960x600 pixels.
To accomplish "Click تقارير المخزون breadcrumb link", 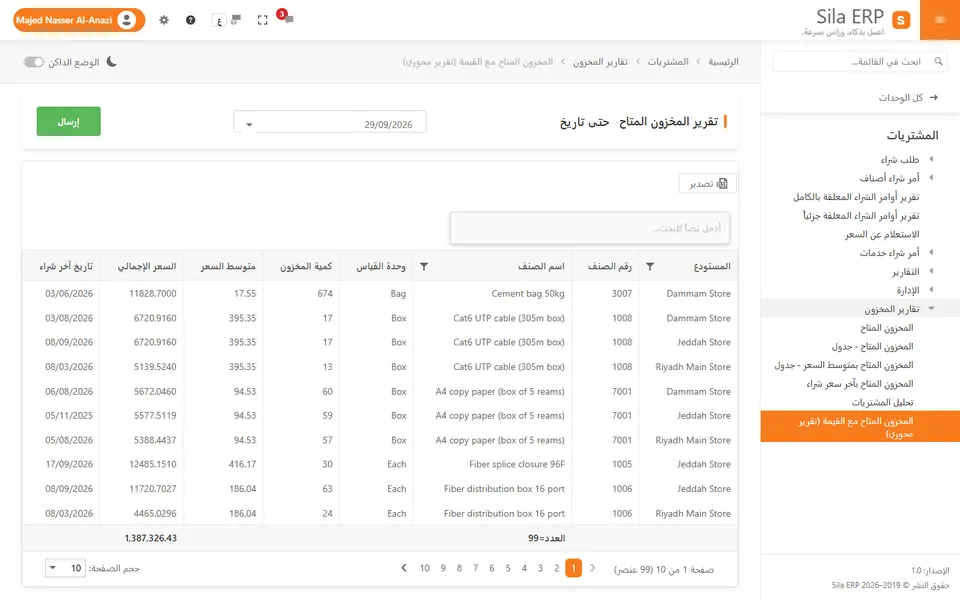I will 600,62.
